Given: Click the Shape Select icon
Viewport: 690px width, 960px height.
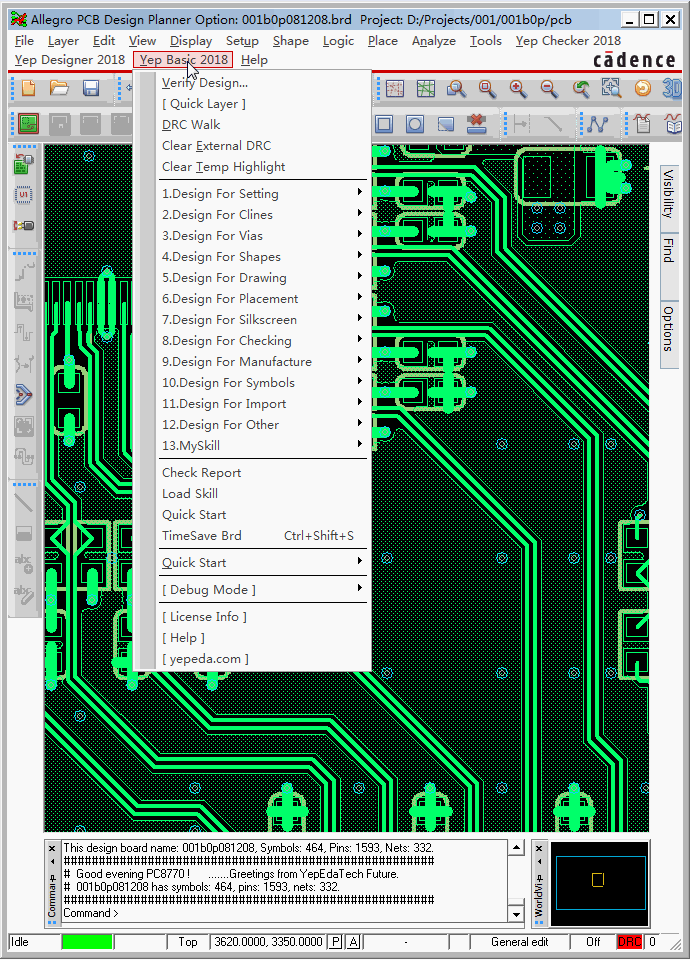Looking at the screenshot, I should 446,124.
